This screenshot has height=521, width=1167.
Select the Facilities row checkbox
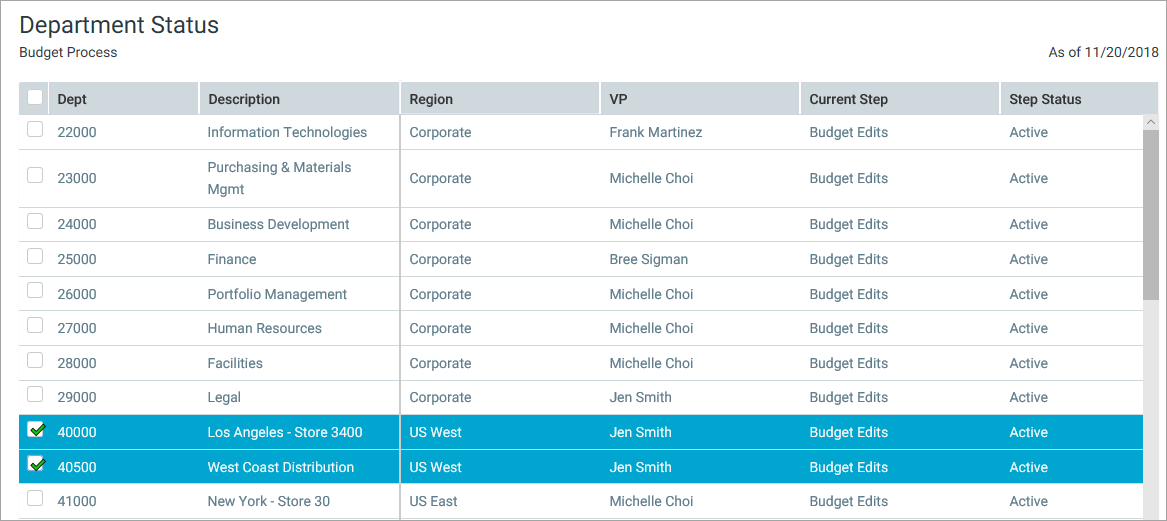point(35,360)
